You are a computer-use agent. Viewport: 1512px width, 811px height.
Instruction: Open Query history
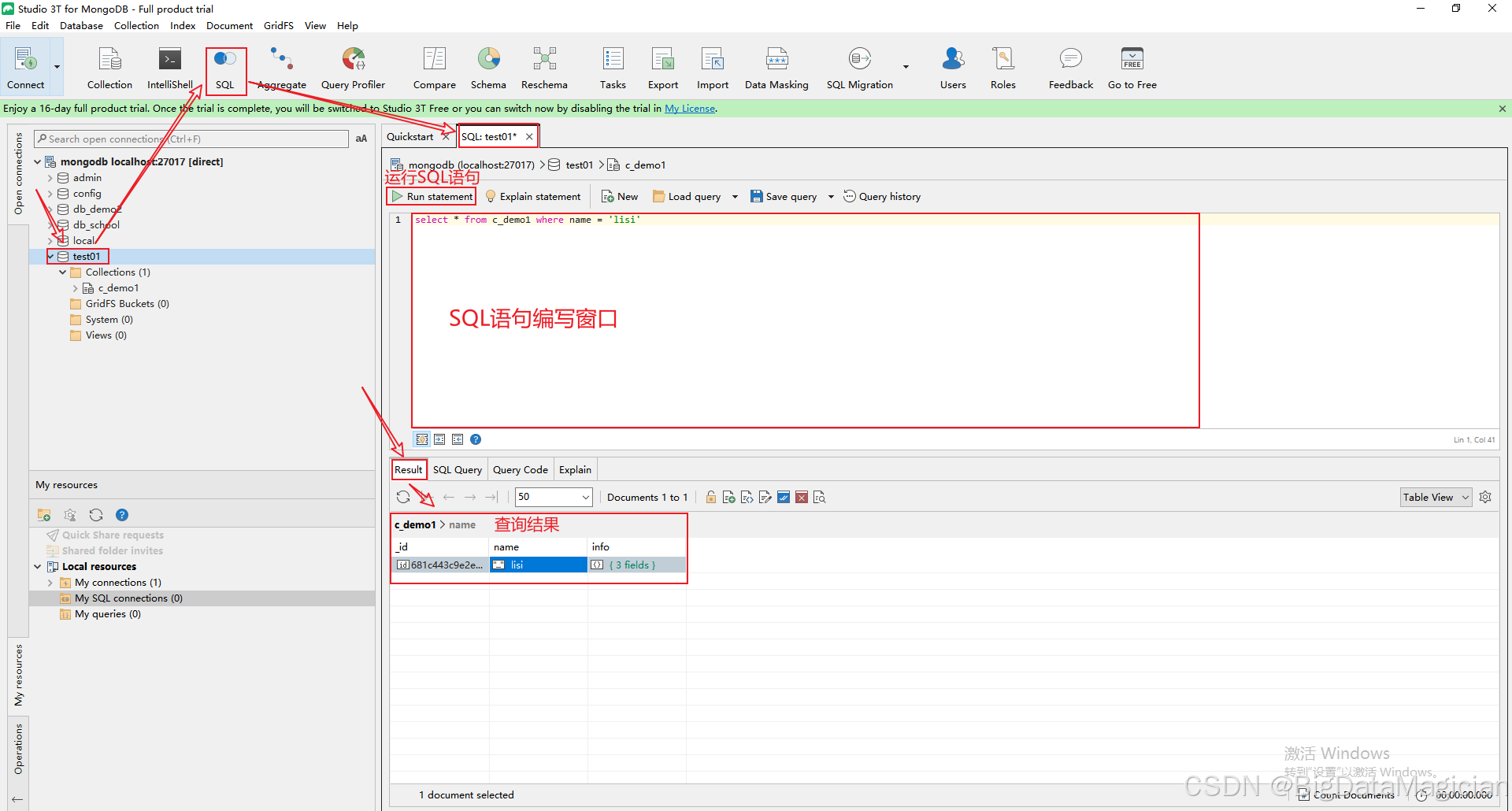pyautogui.click(x=882, y=197)
